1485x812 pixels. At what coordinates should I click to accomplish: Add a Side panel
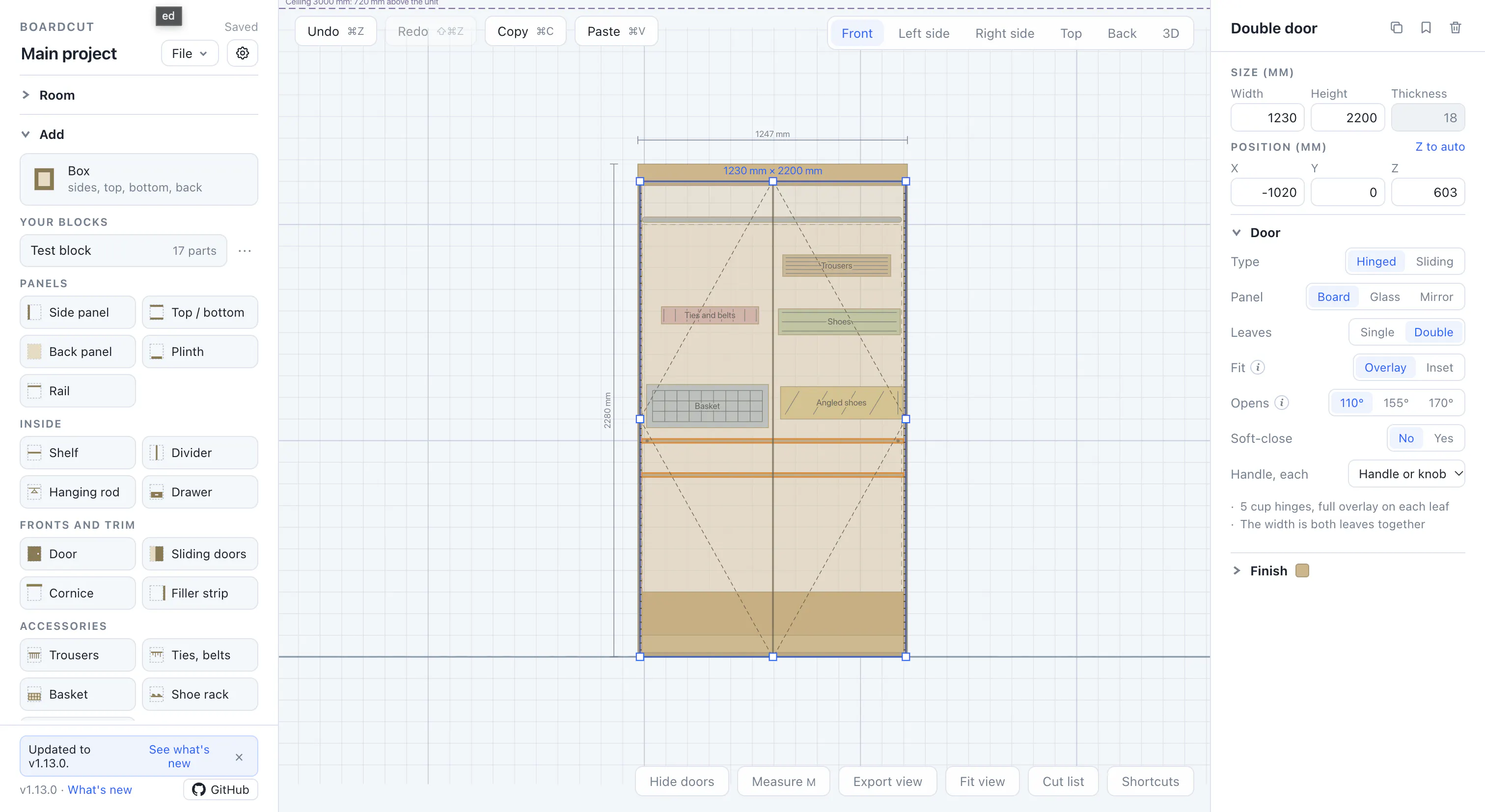[78, 312]
